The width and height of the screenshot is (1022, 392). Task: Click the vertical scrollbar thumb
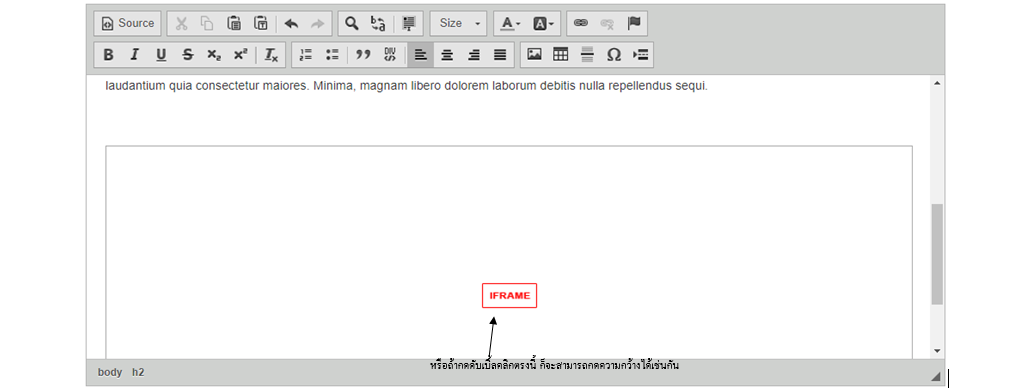(x=937, y=254)
